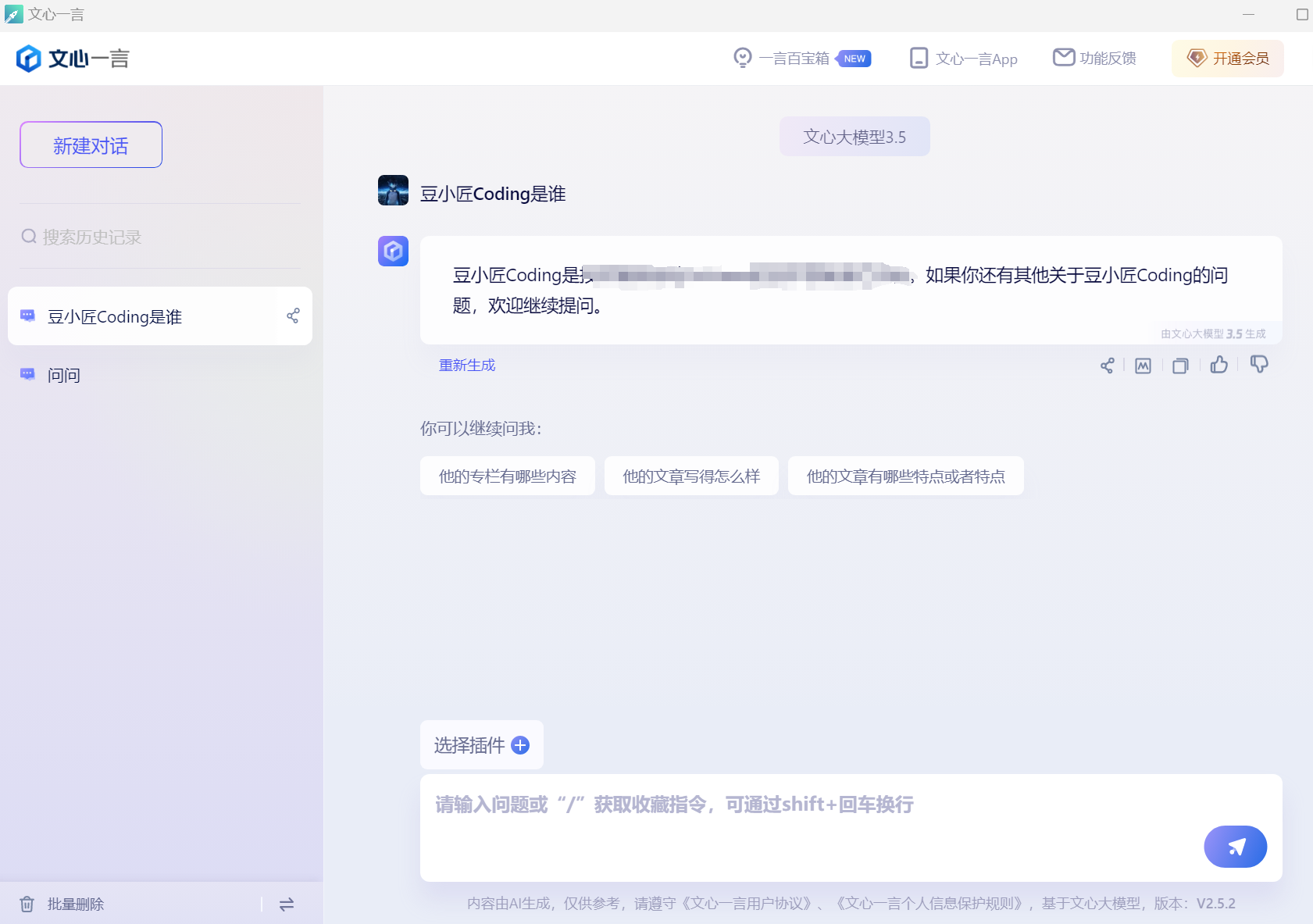This screenshot has width=1313, height=924.
Task: Click the 搜索历史记录 search field
Action: (x=160, y=237)
